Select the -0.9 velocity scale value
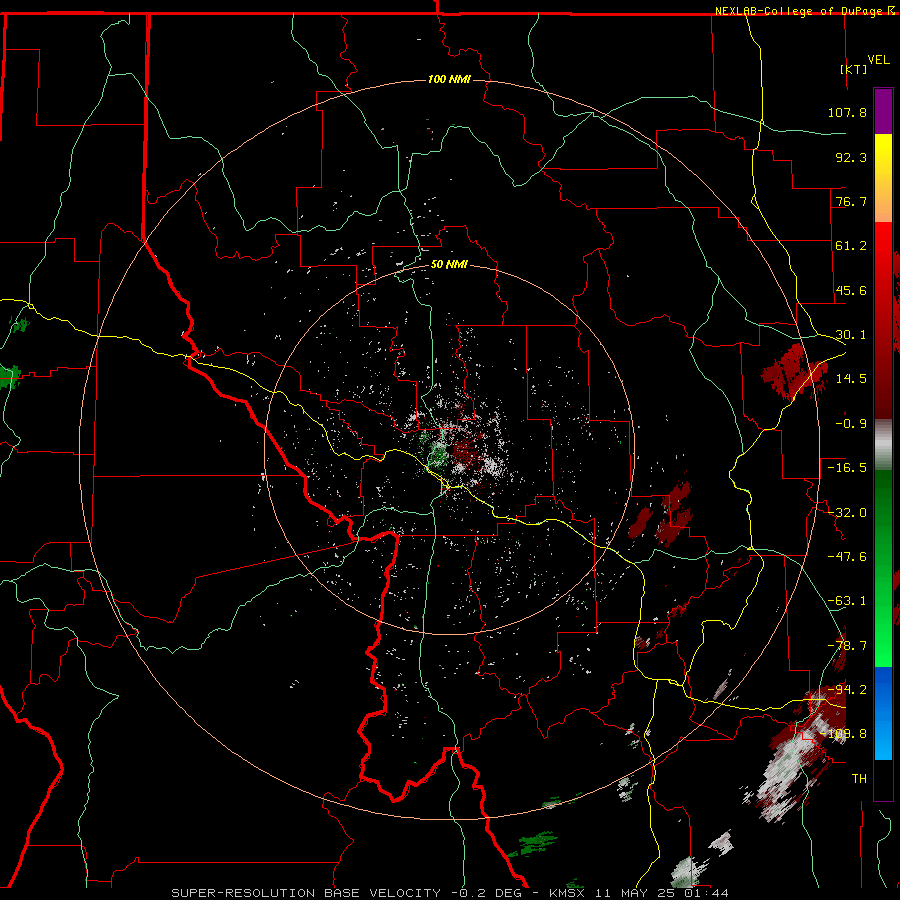Viewport: 900px width, 900px height. tap(851, 424)
